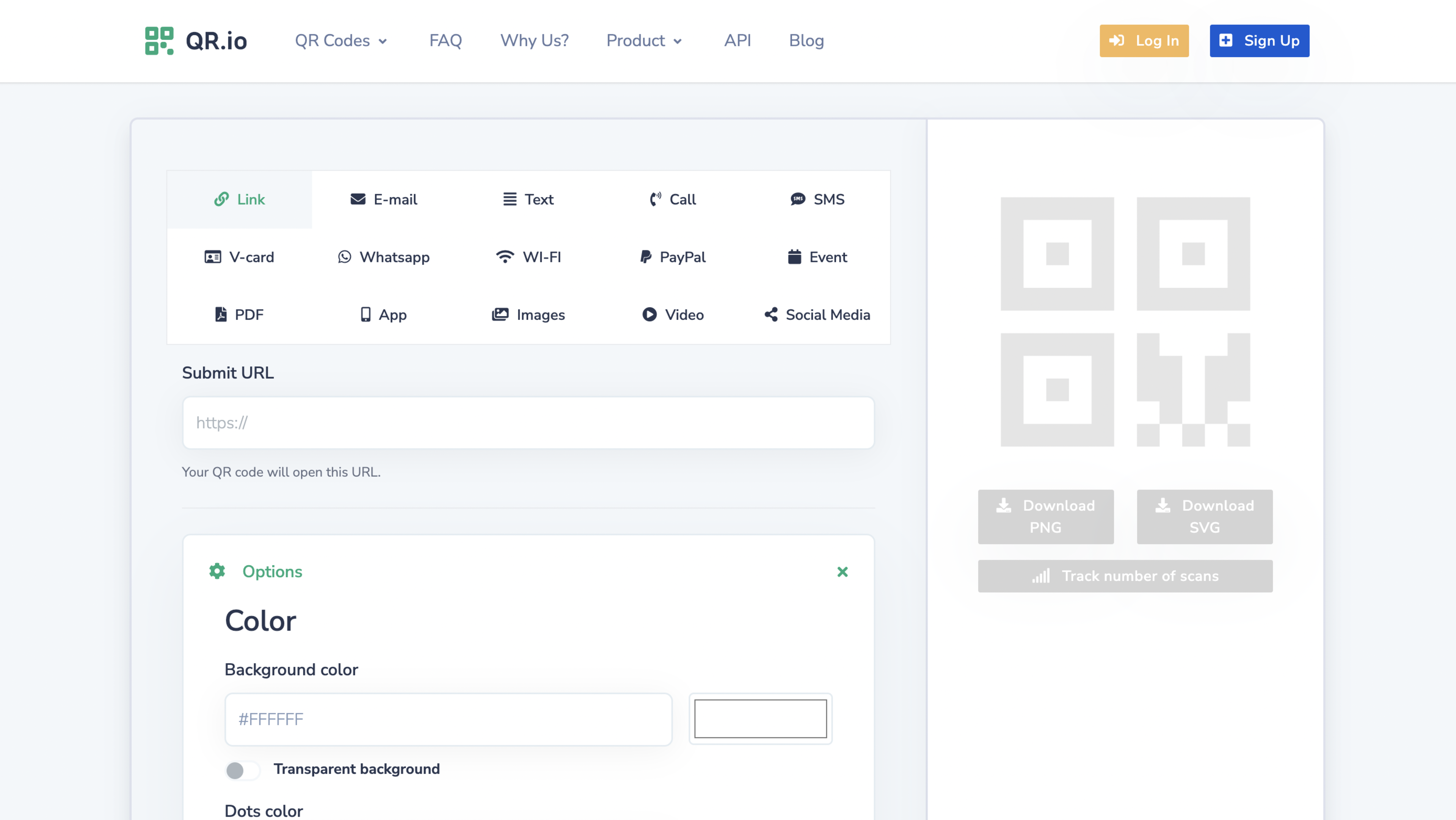Click the FAQ navigation menu item
This screenshot has width=1456, height=820.
[445, 41]
